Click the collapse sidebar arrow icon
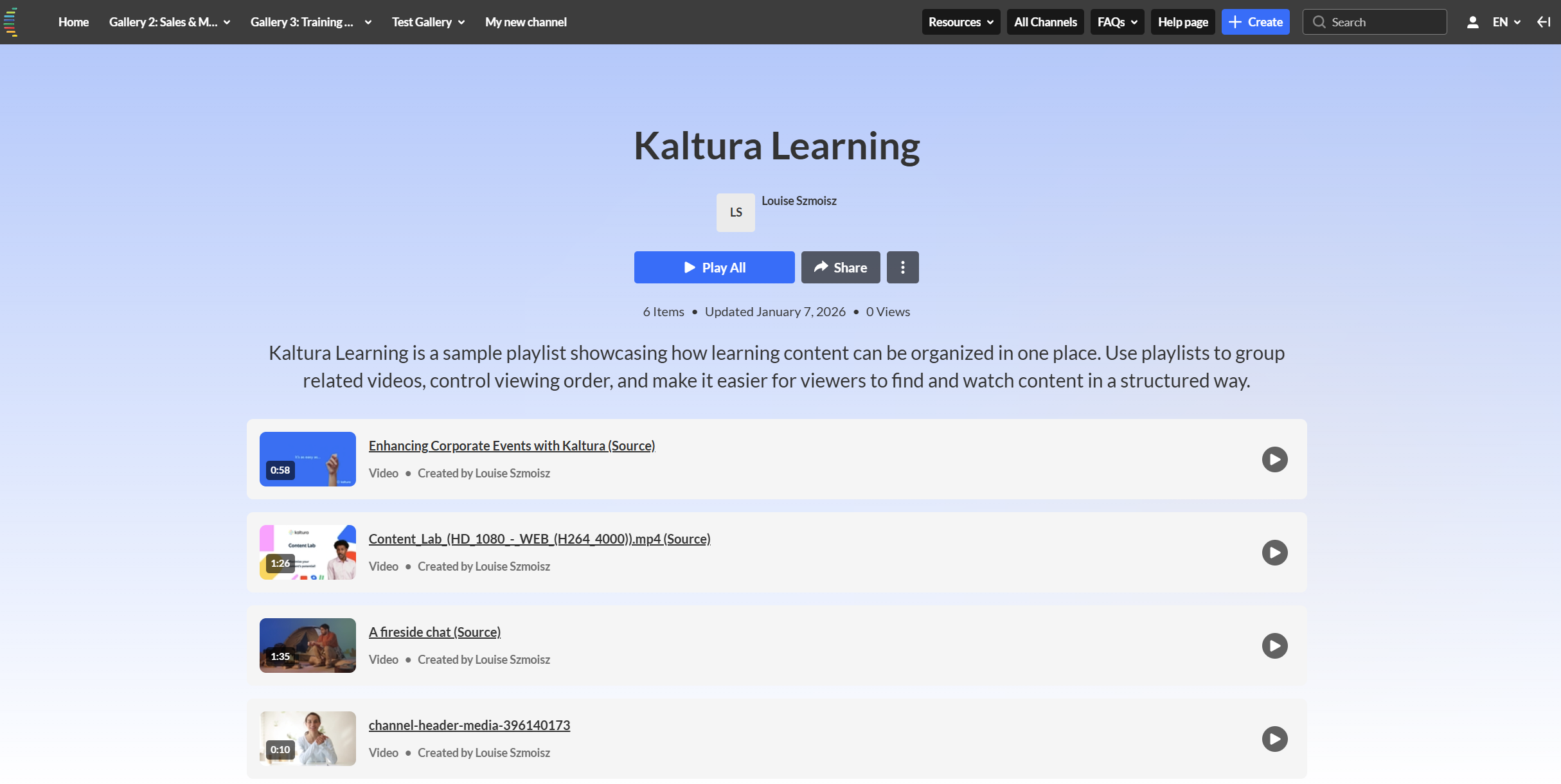 [x=1543, y=22]
